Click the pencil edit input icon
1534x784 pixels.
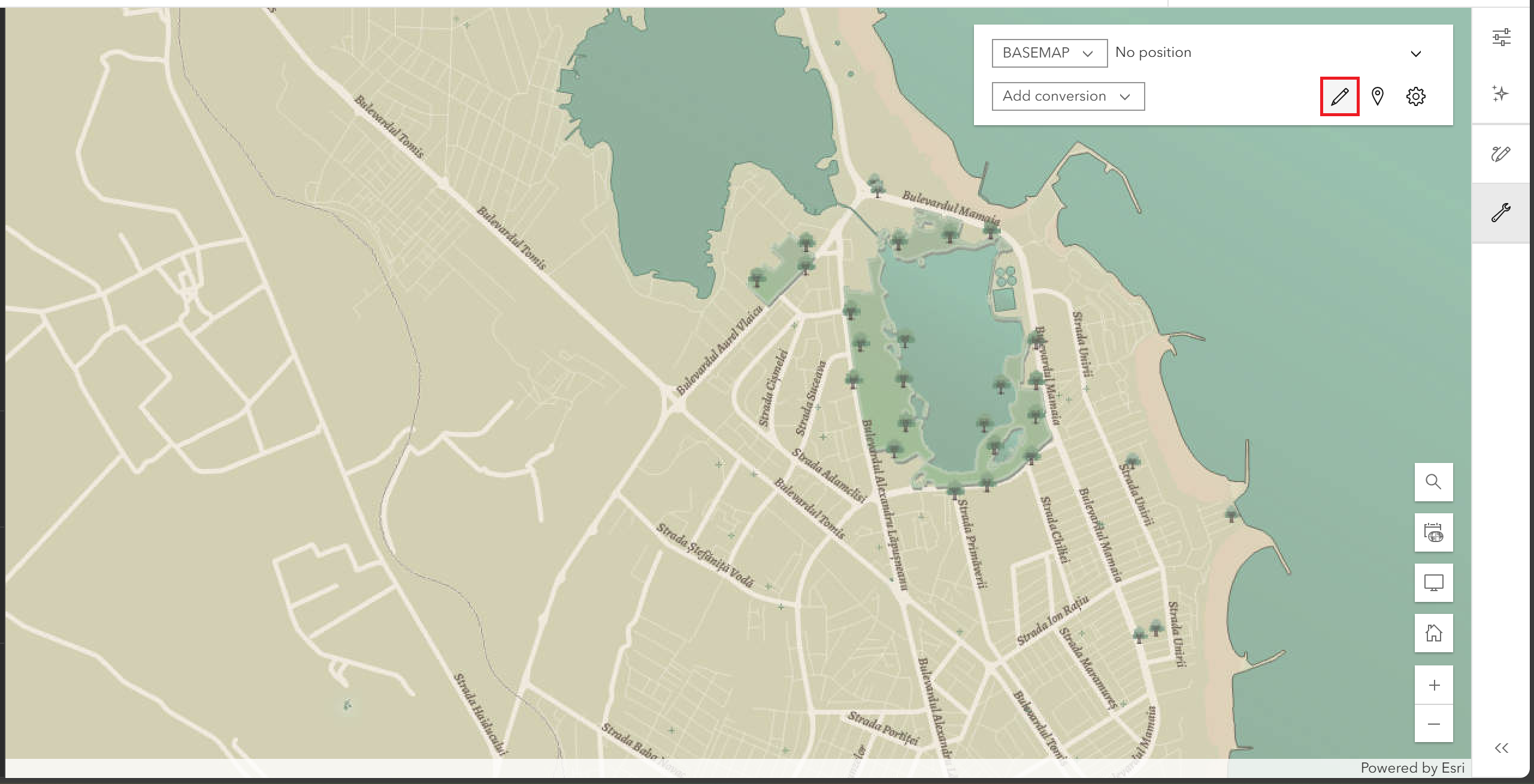[x=1339, y=96]
